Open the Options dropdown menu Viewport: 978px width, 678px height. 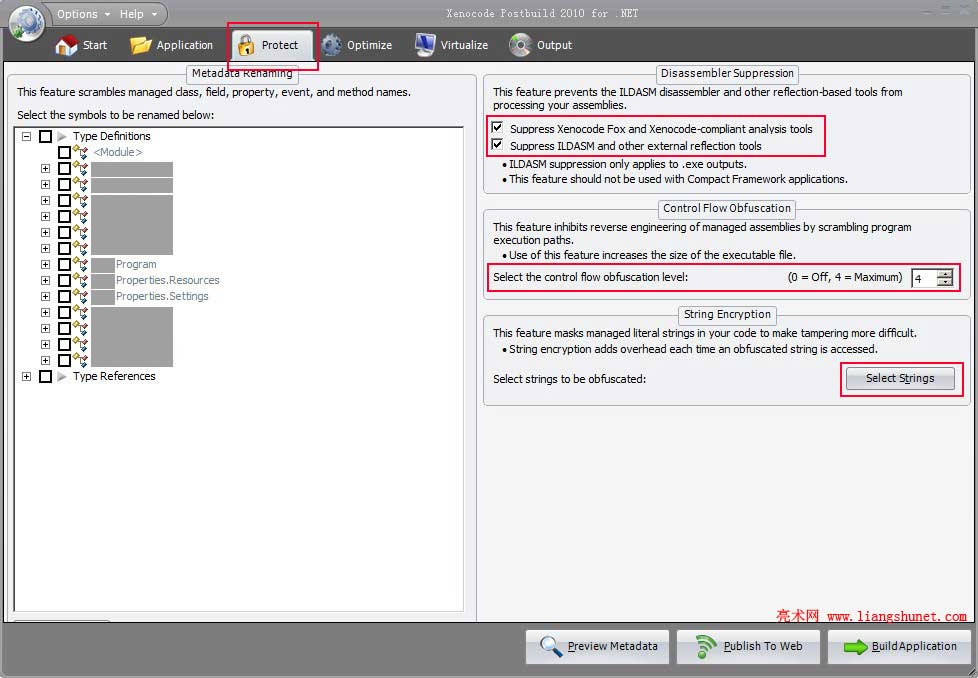pyautogui.click(x=83, y=14)
